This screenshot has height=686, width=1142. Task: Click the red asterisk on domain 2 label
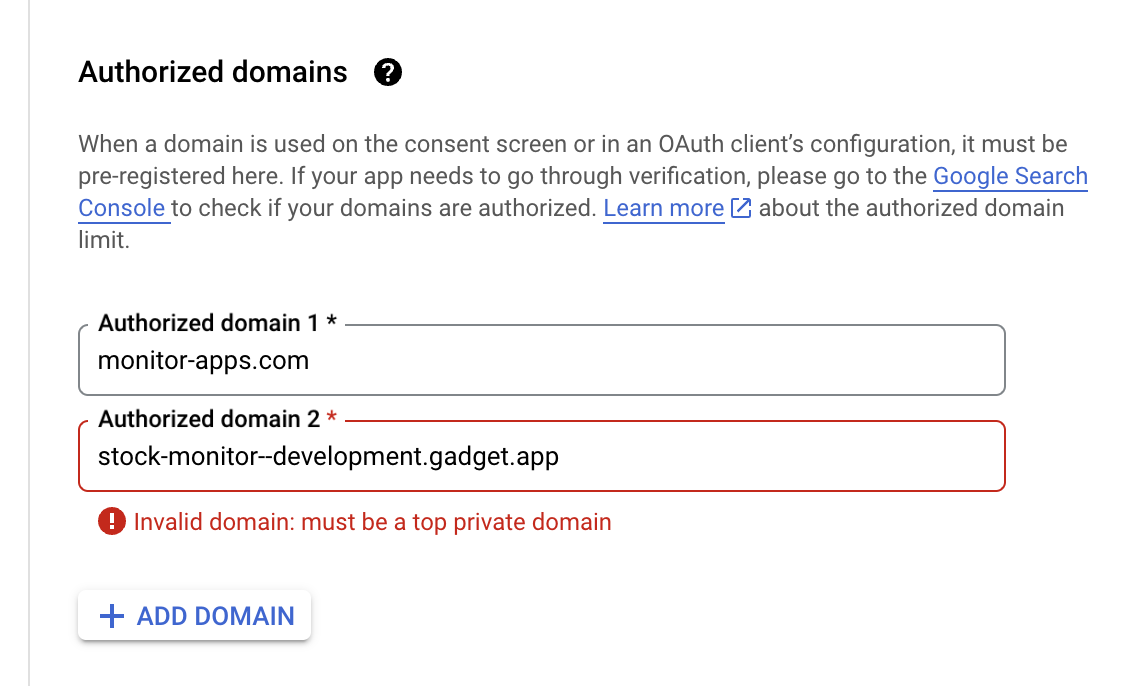point(332,419)
